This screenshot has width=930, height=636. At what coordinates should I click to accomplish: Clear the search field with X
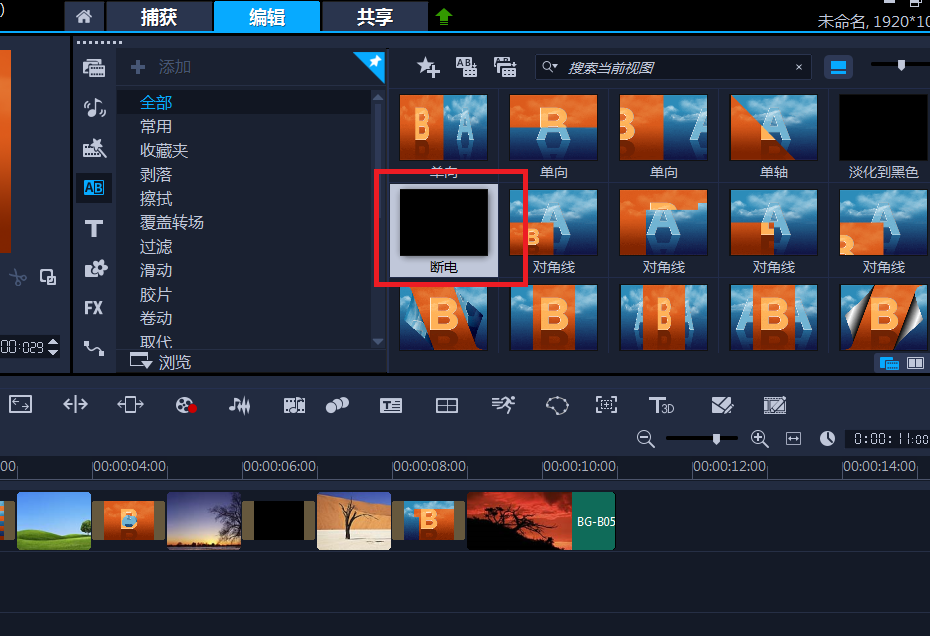tap(799, 67)
